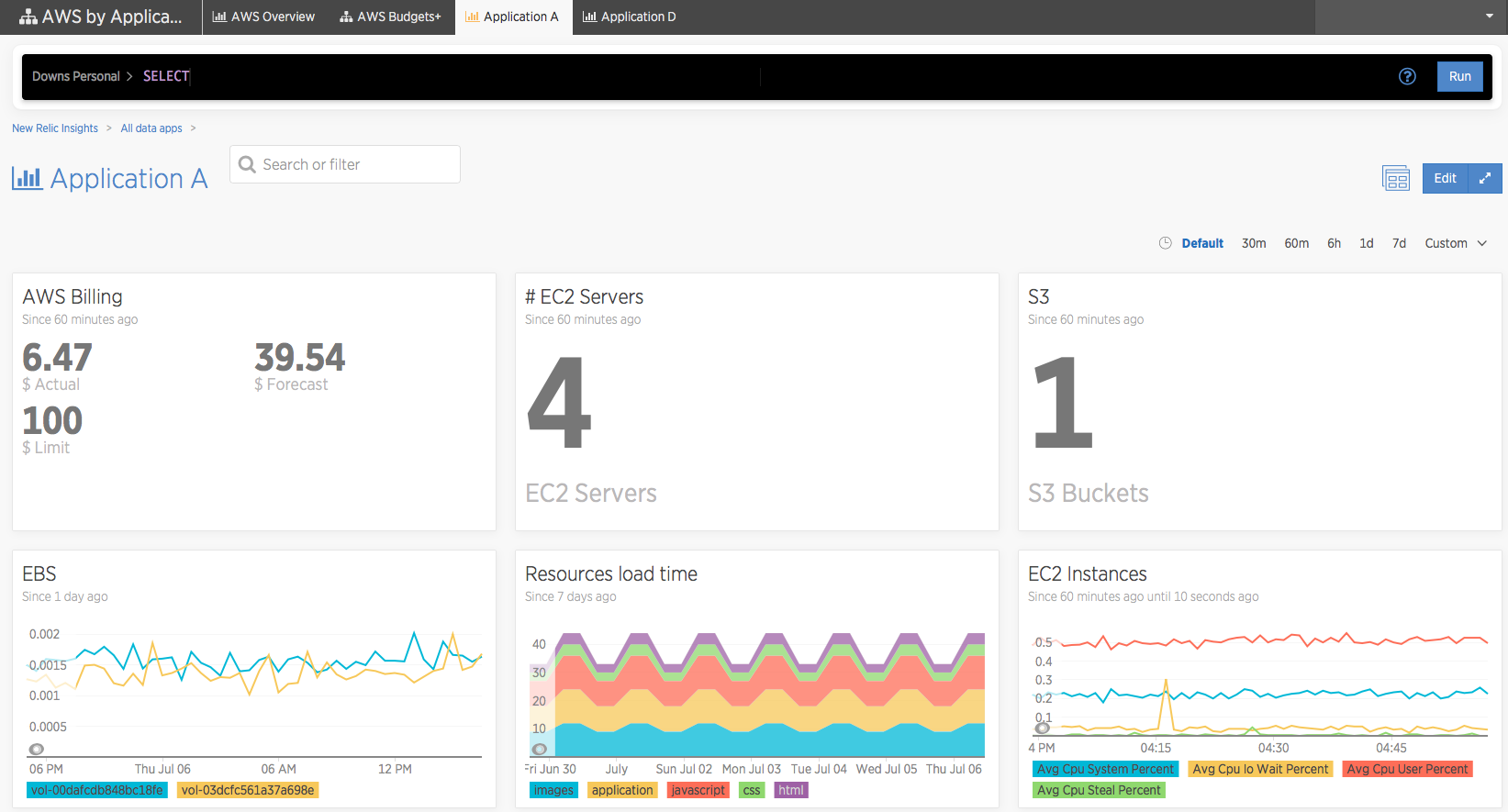This screenshot has width=1508, height=812.
Task: Open the query help question mark icon
Action: (x=1407, y=76)
